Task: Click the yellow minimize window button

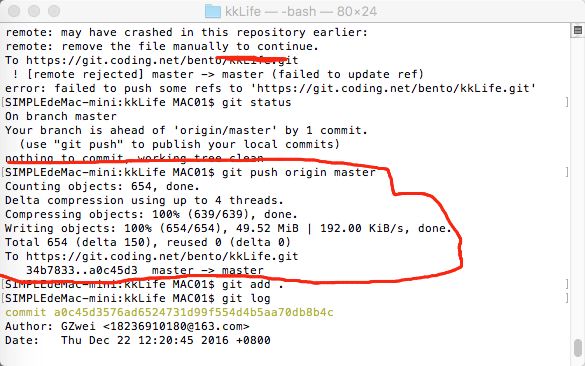Action: point(34,11)
